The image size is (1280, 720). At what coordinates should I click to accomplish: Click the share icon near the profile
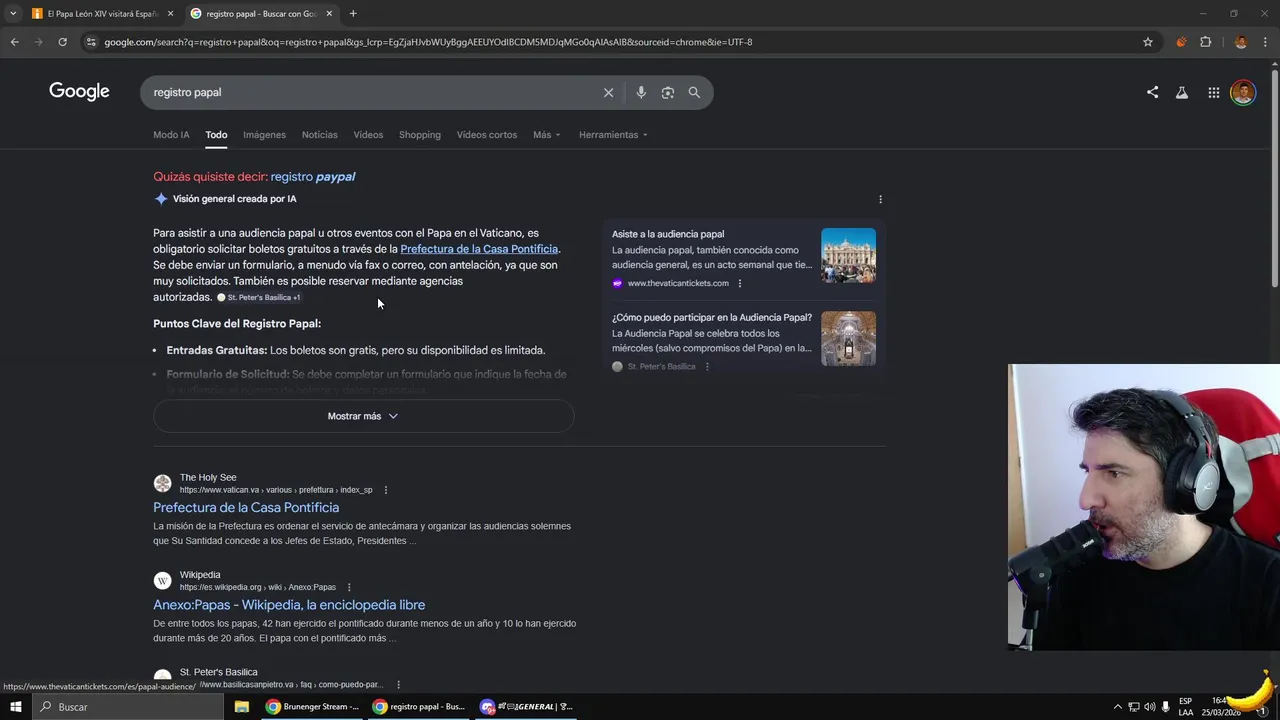(x=1152, y=92)
